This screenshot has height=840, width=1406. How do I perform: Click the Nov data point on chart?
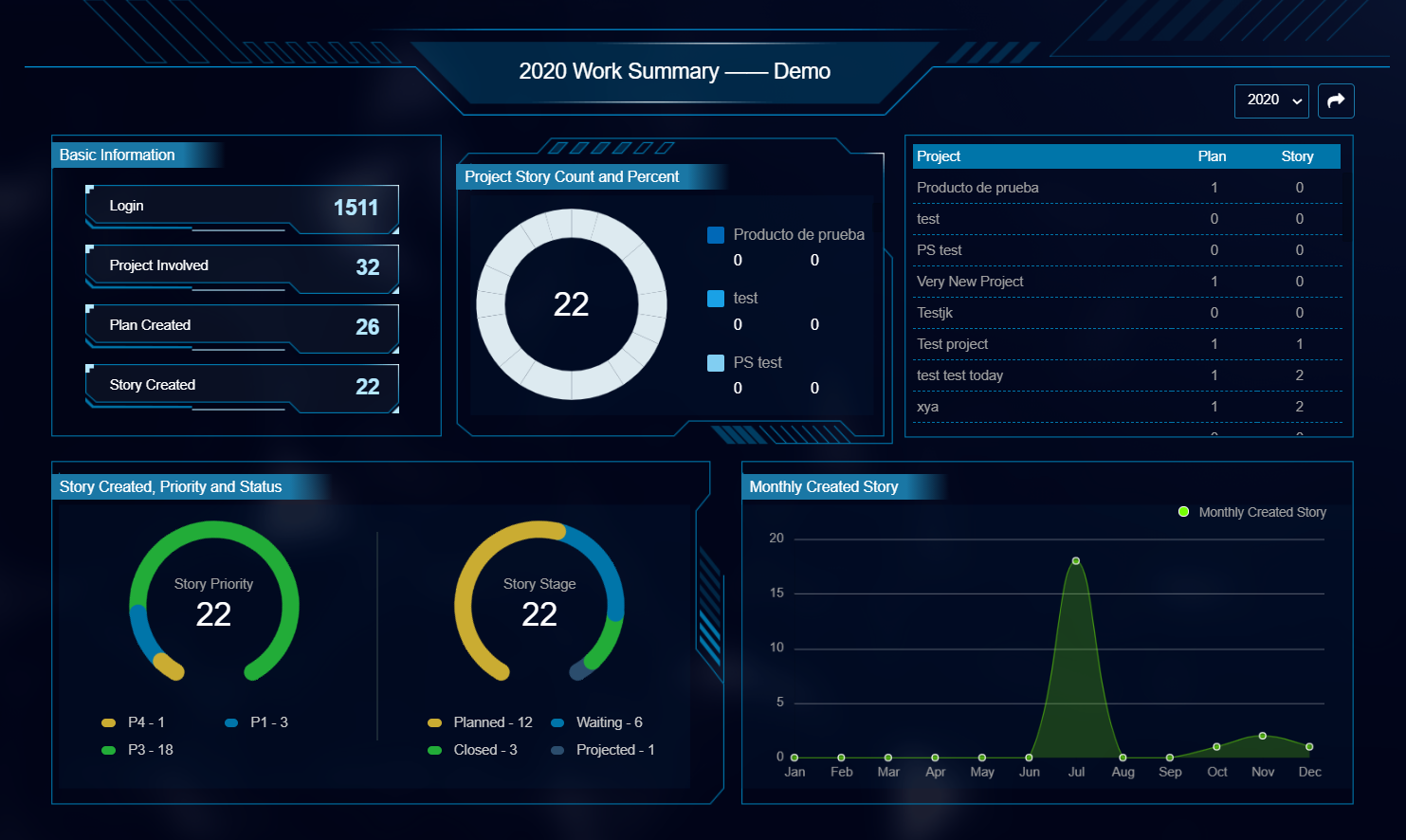[1263, 736]
